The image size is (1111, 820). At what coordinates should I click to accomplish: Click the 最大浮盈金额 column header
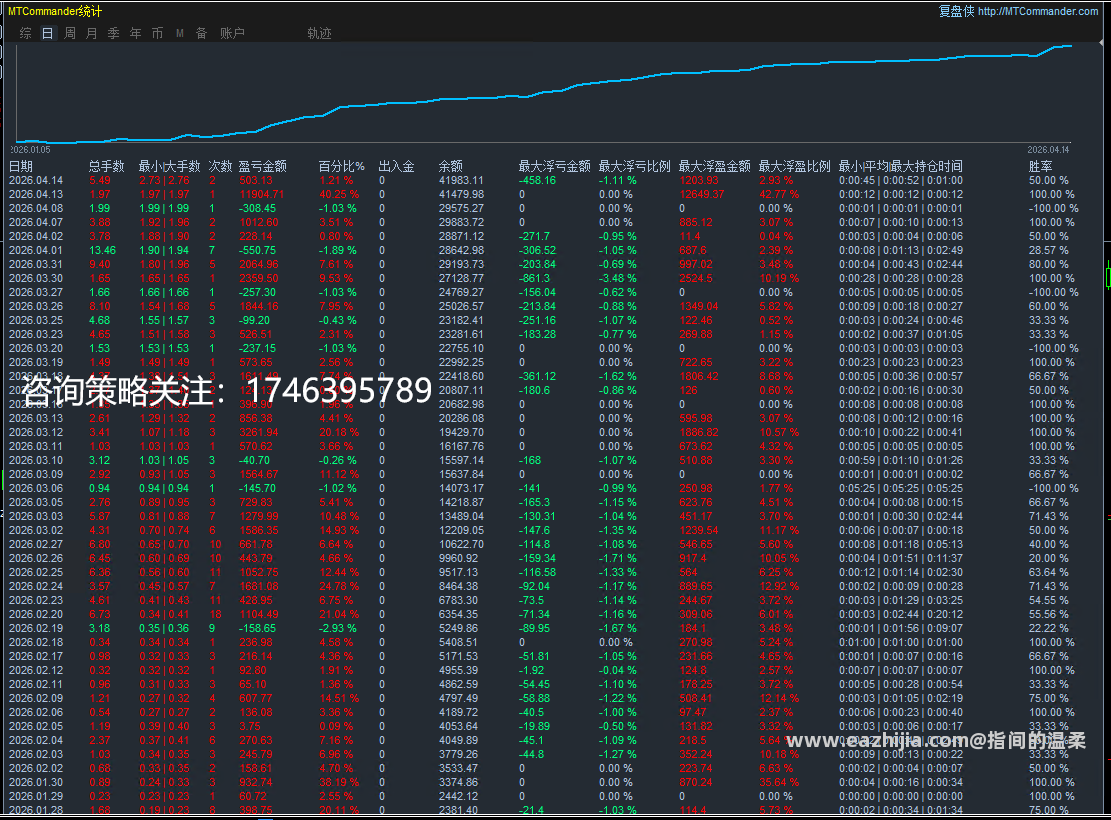[714, 166]
